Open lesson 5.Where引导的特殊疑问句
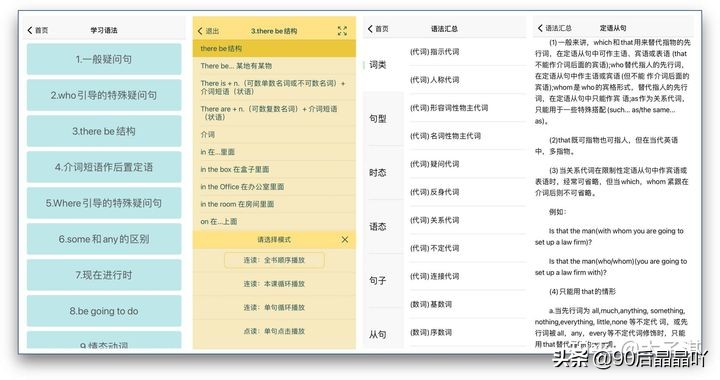720x380 pixels. 104,203
